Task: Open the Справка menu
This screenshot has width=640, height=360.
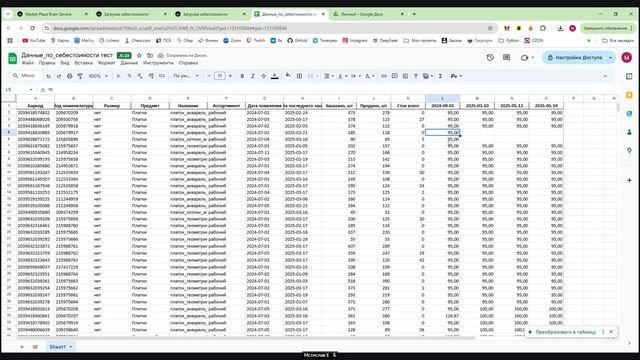Action: 188,63
